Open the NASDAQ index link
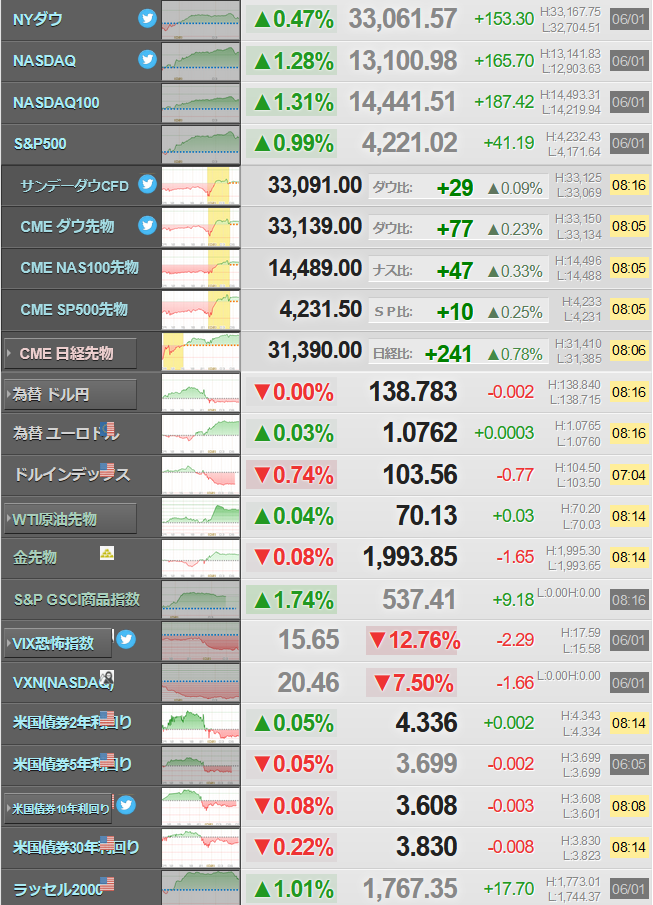653x905 pixels. 44,61
